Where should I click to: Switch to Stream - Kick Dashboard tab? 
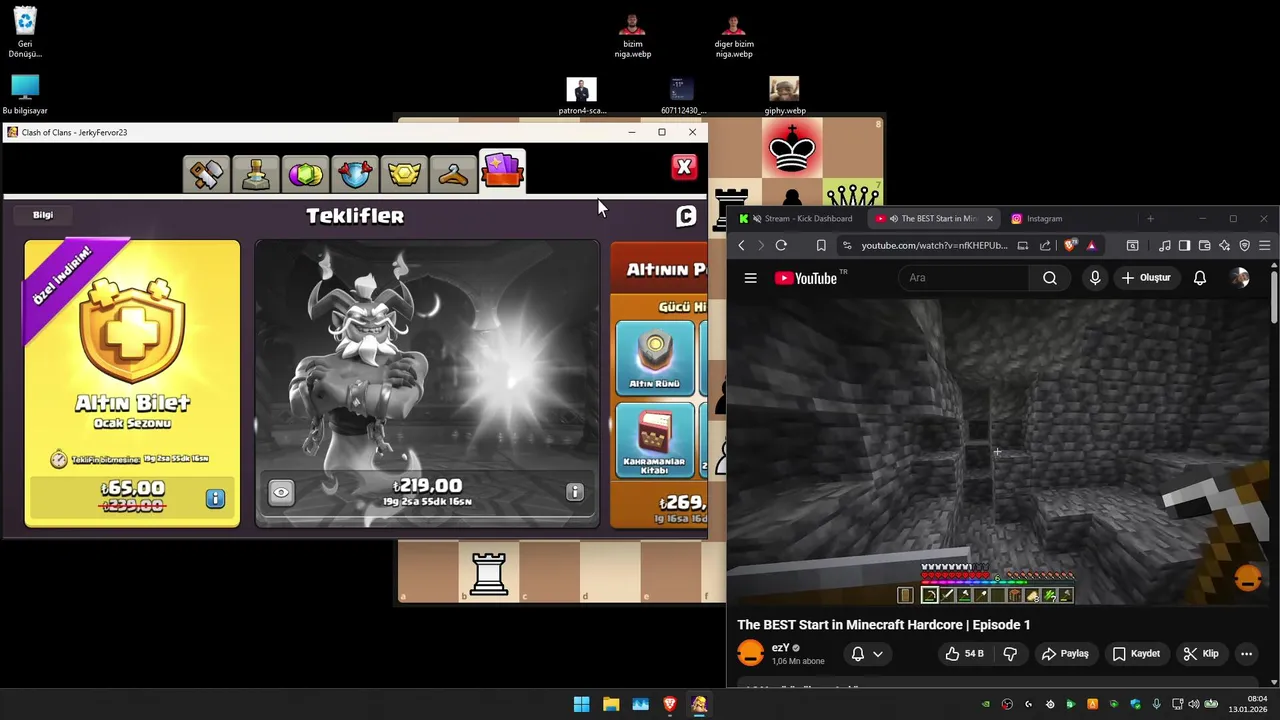[x=800, y=218]
